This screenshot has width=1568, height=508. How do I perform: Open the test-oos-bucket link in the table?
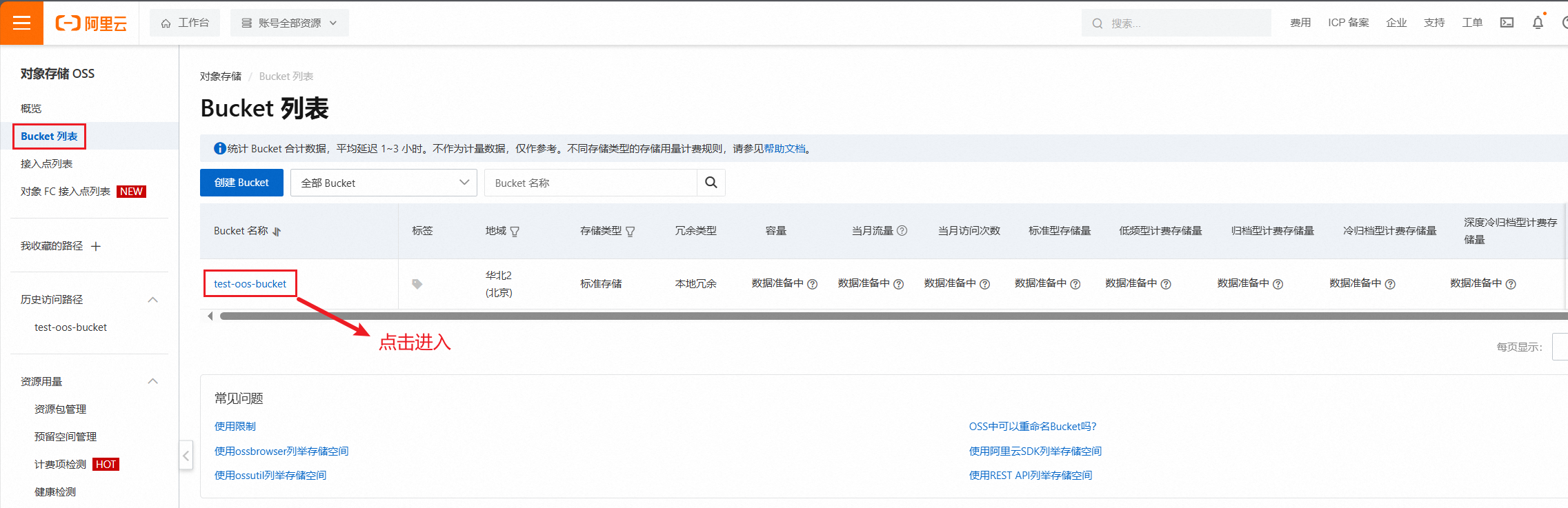coord(250,283)
